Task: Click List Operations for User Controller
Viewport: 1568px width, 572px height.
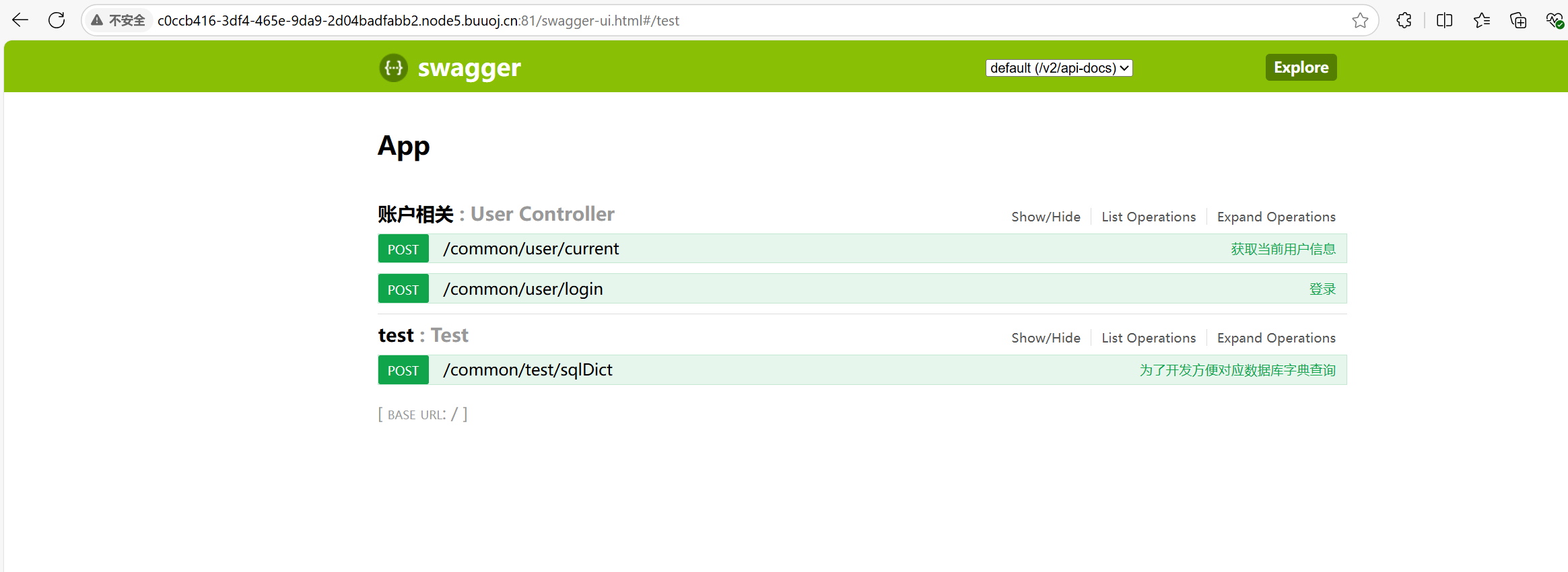Action: (x=1149, y=217)
